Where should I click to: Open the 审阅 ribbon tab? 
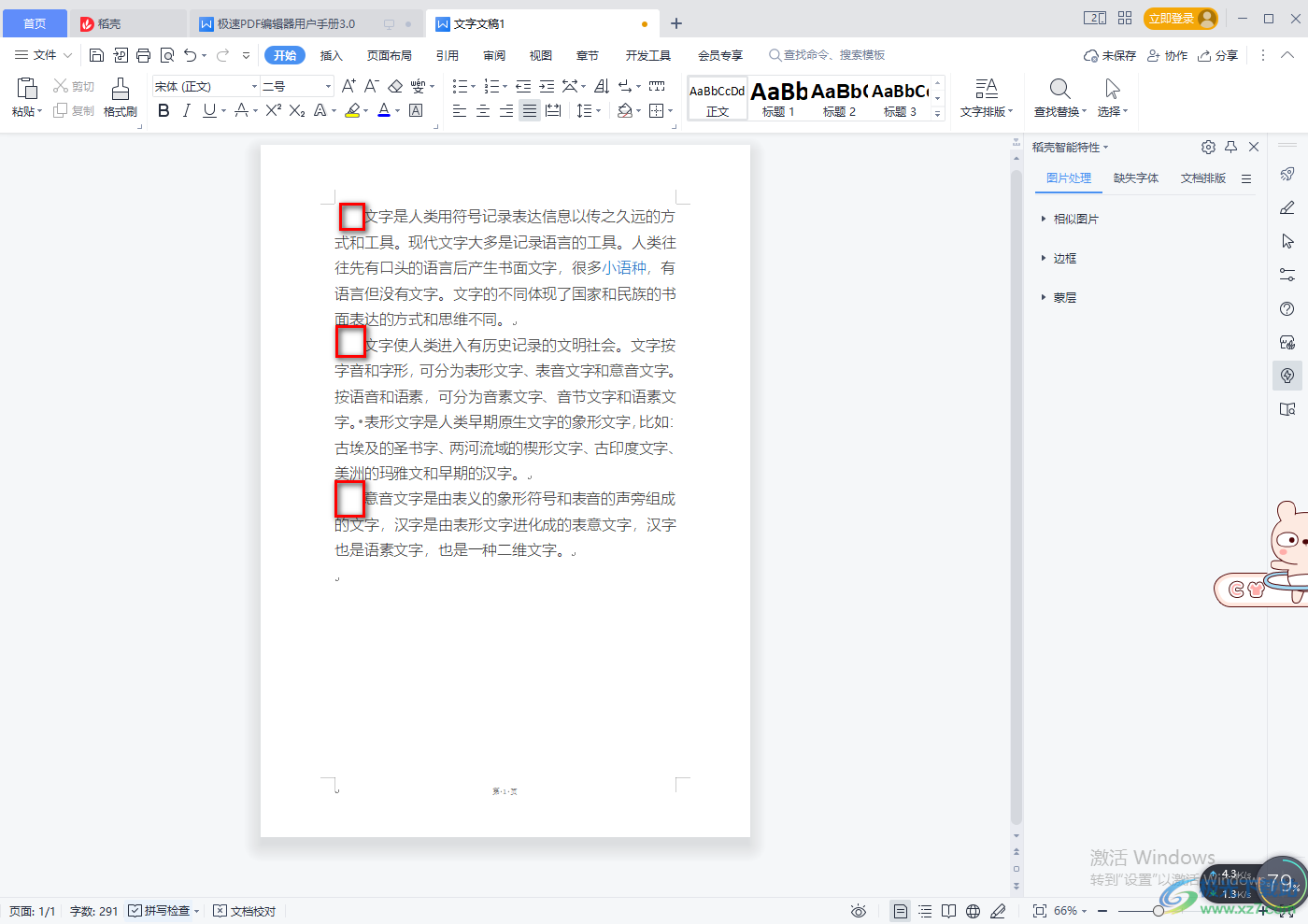tap(494, 55)
